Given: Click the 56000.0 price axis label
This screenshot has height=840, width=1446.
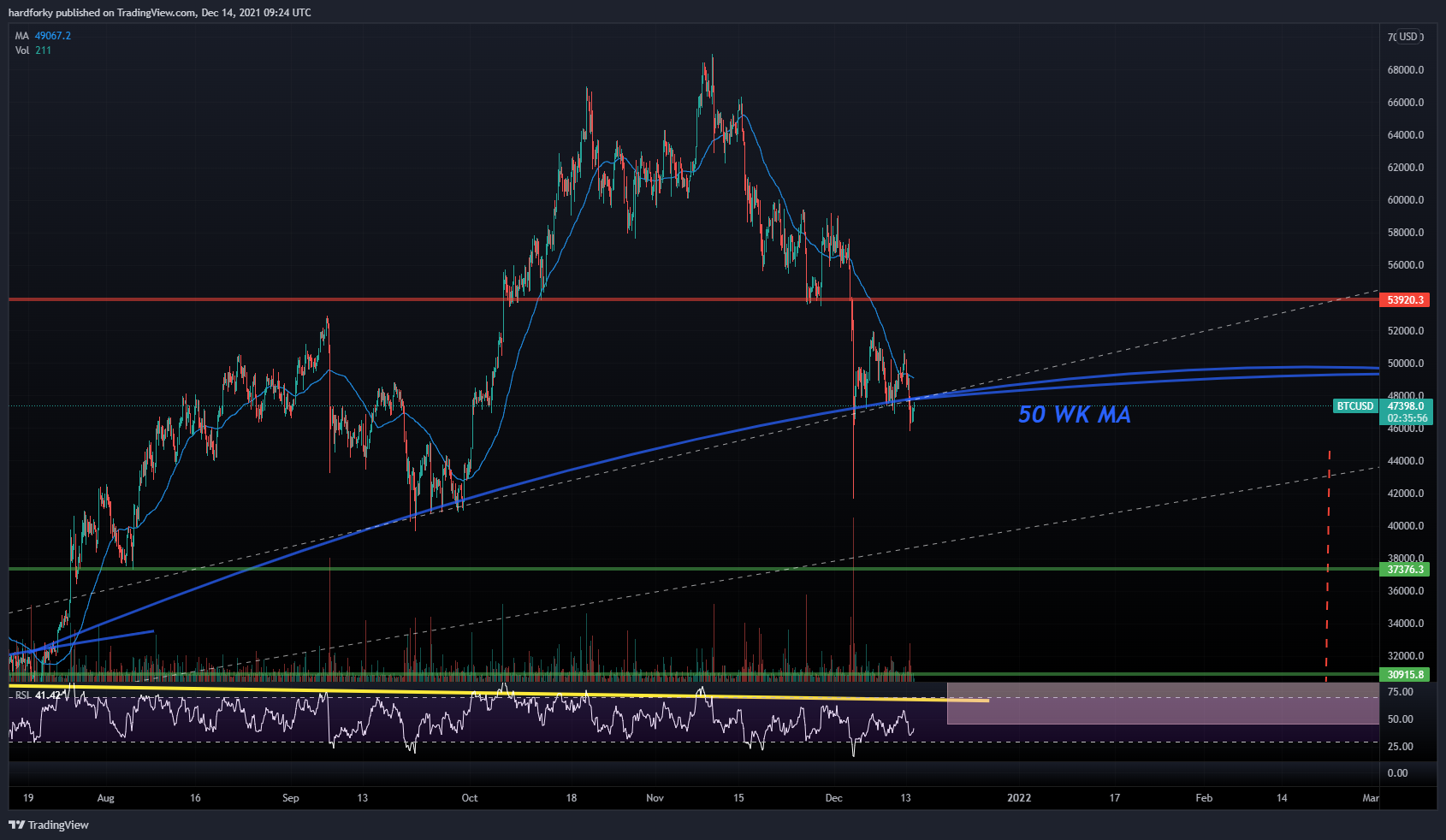Looking at the screenshot, I should (x=1406, y=265).
